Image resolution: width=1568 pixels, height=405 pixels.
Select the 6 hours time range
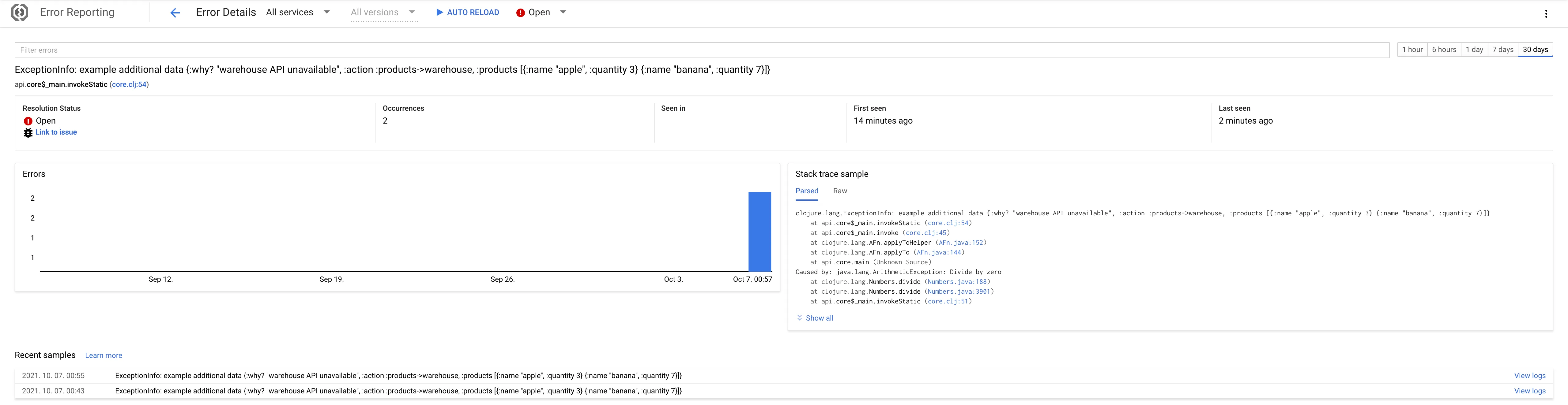pyautogui.click(x=1444, y=50)
